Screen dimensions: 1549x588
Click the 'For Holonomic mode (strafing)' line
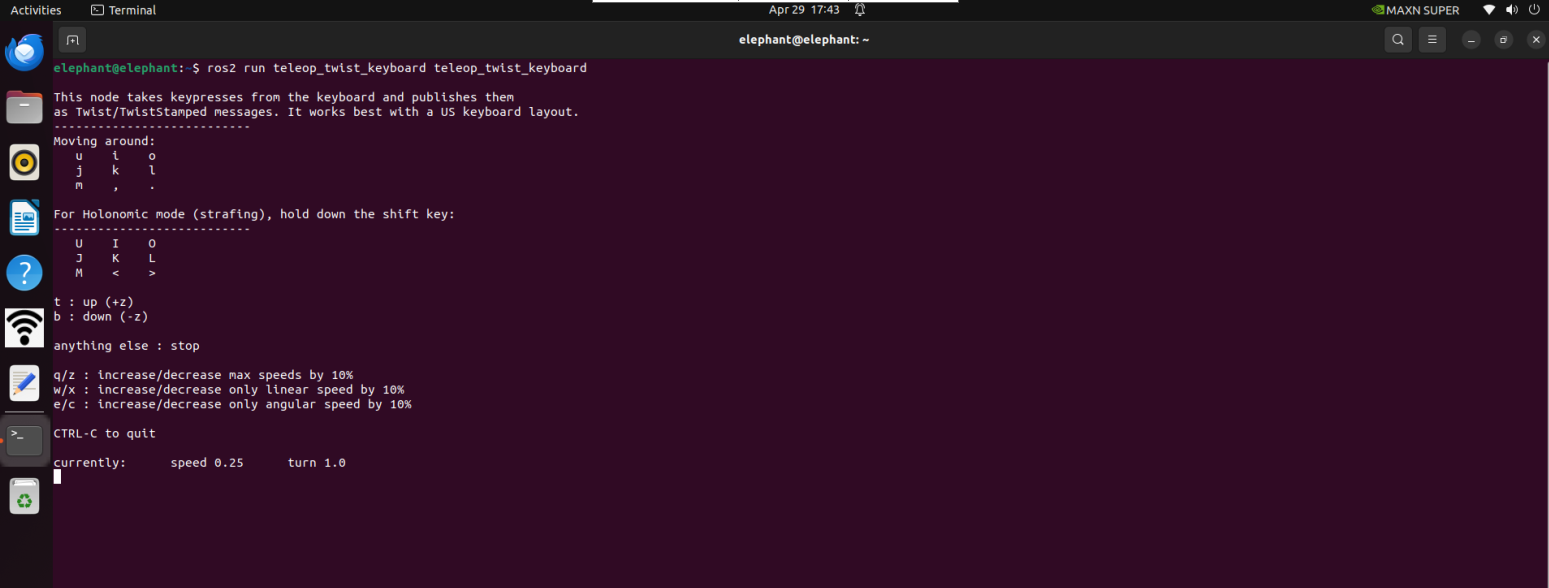pos(254,214)
